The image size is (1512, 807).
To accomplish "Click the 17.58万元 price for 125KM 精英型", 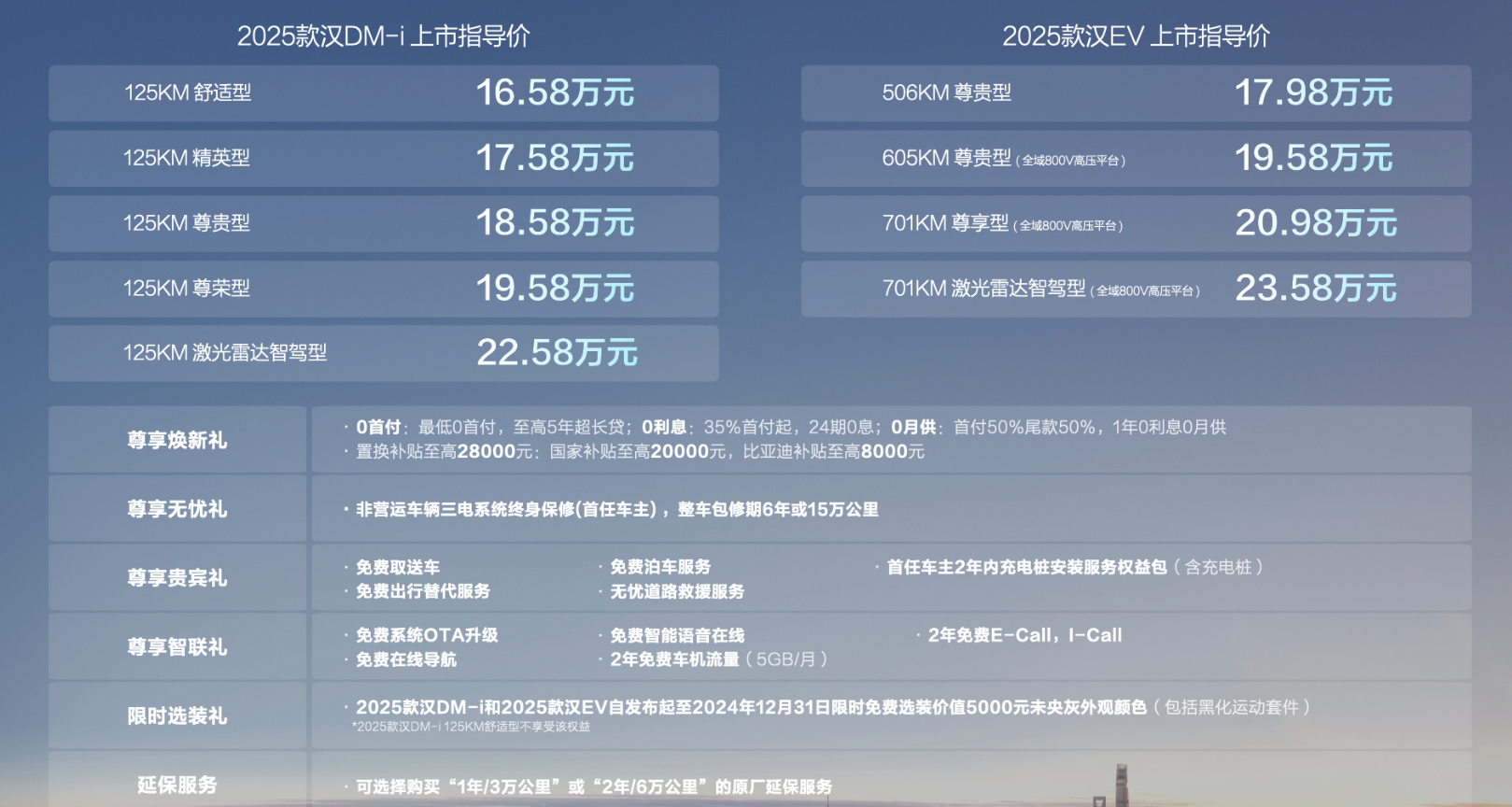I will point(555,158).
